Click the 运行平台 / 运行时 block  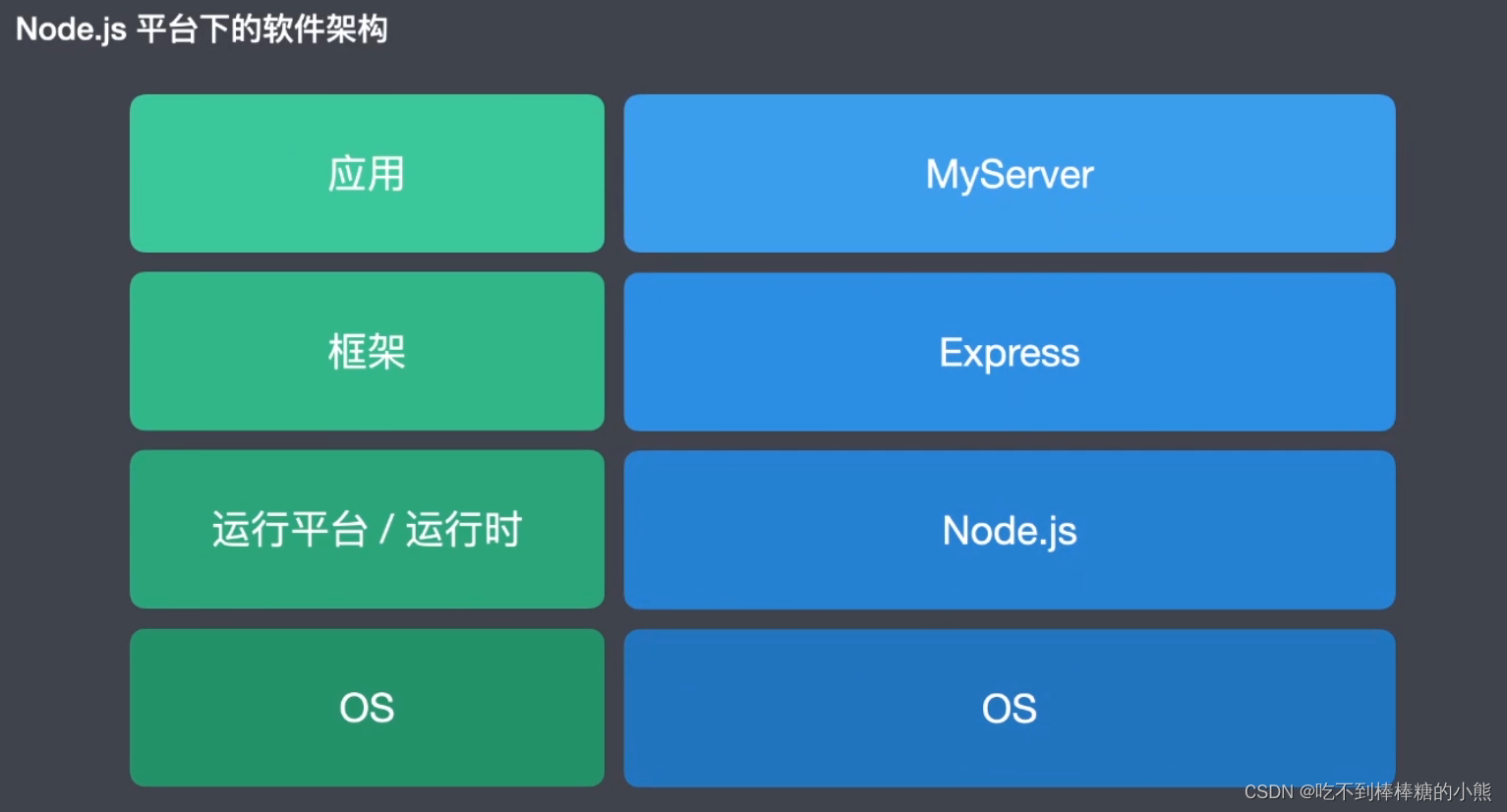click(367, 529)
